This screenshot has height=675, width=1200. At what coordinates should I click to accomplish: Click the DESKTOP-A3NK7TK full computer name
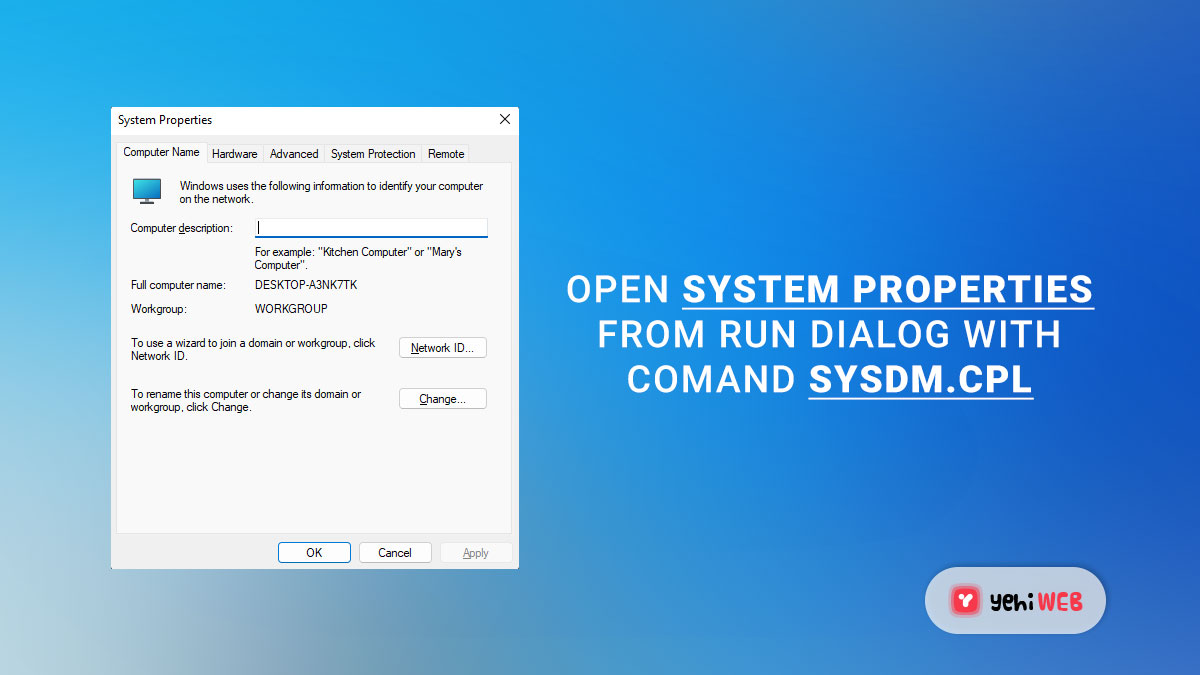tap(306, 285)
